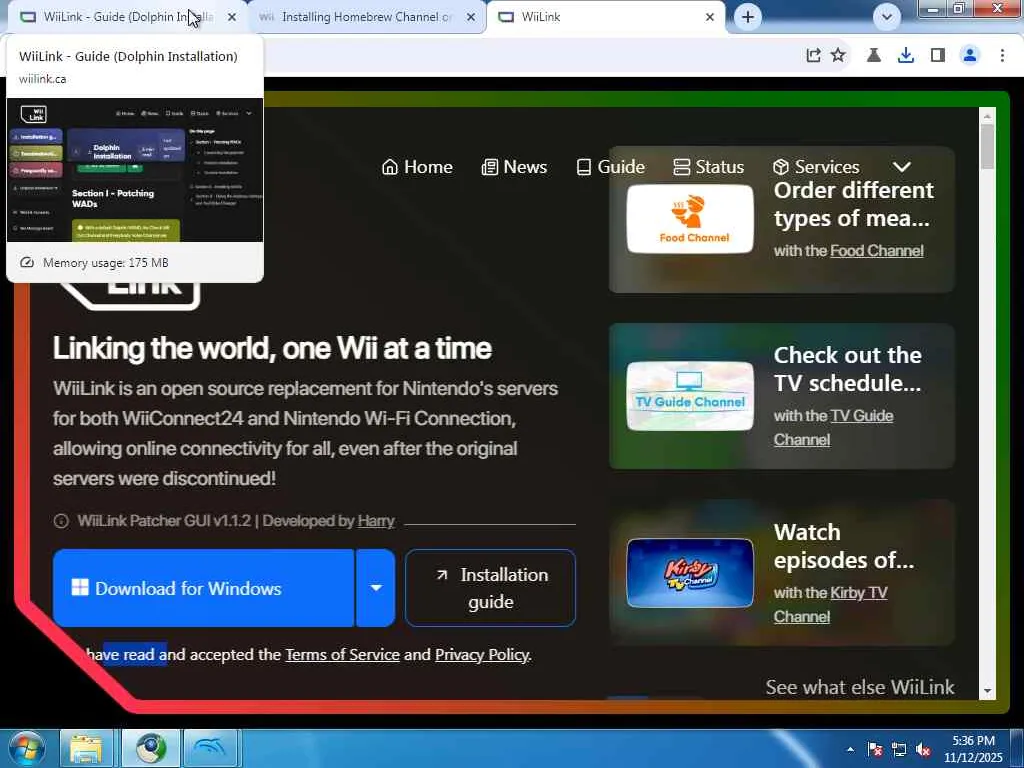Select the WiiLink tab
Image resolution: width=1024 pixels, height=768 pixels.
point(601,17)
